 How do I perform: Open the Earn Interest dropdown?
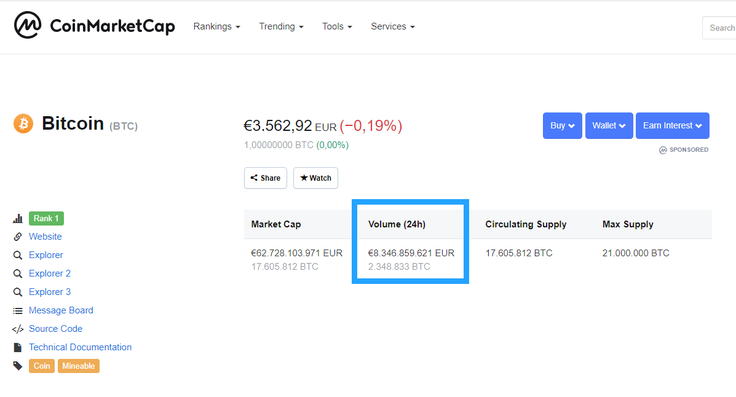673,126
